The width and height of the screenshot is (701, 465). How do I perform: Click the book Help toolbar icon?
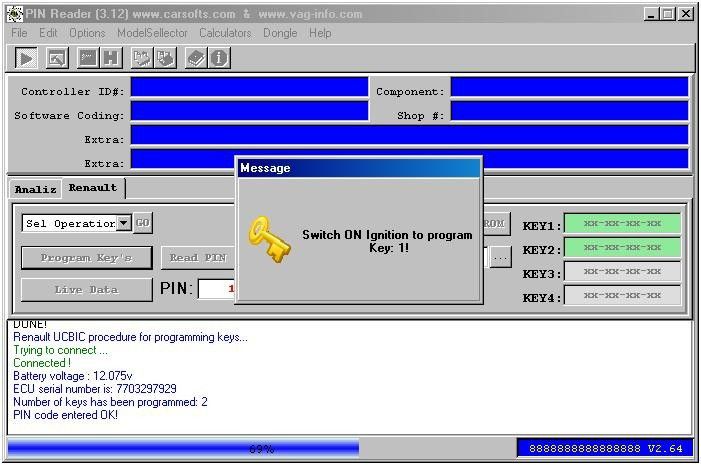[196, 58]
